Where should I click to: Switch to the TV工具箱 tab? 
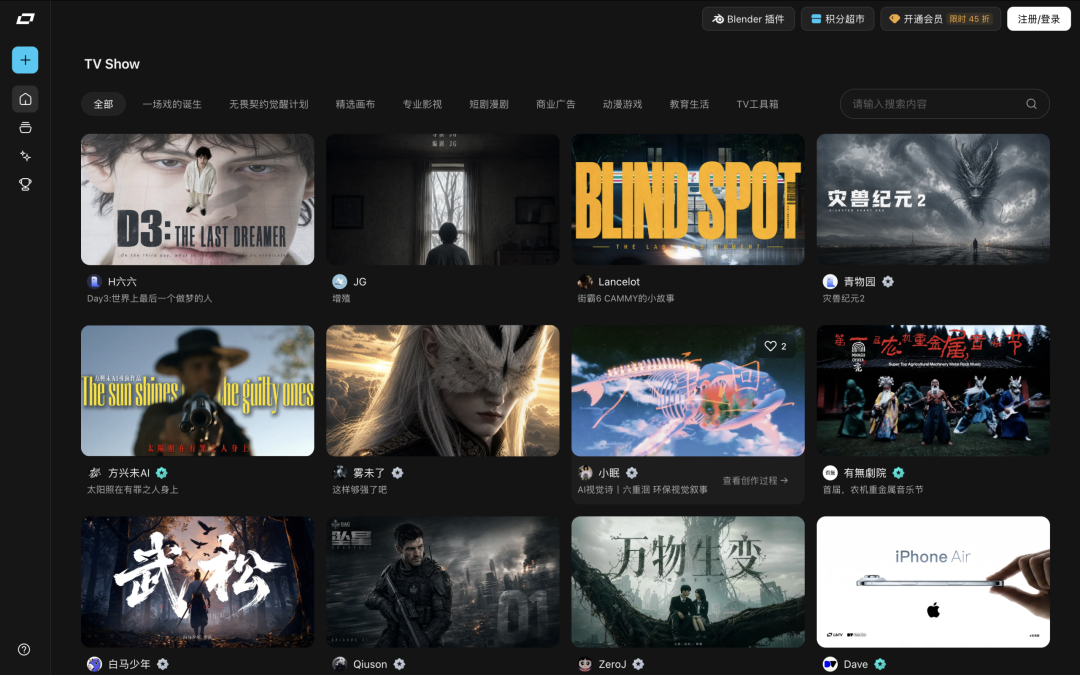(758, 104)
